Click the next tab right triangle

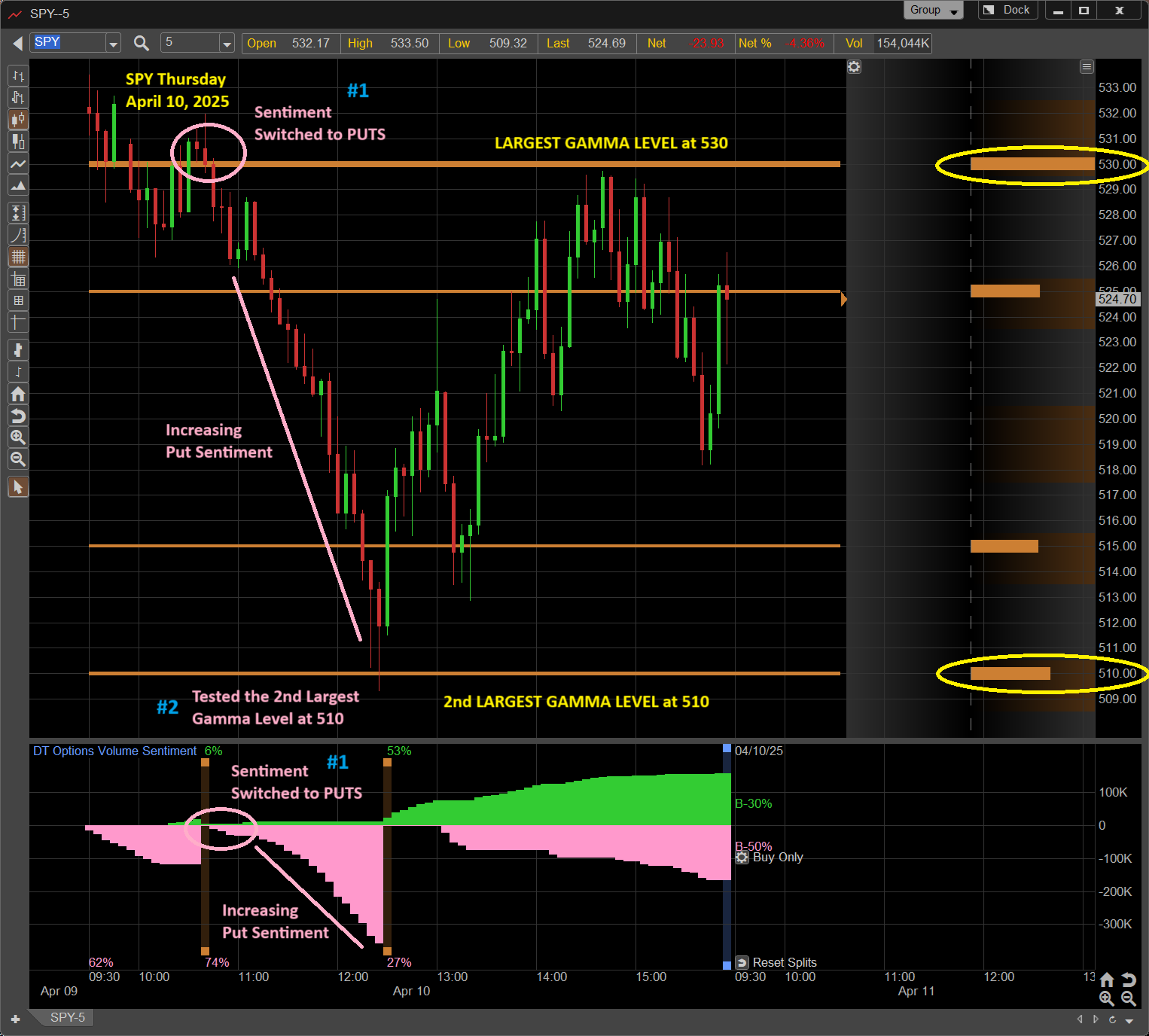(1096, 1019)
